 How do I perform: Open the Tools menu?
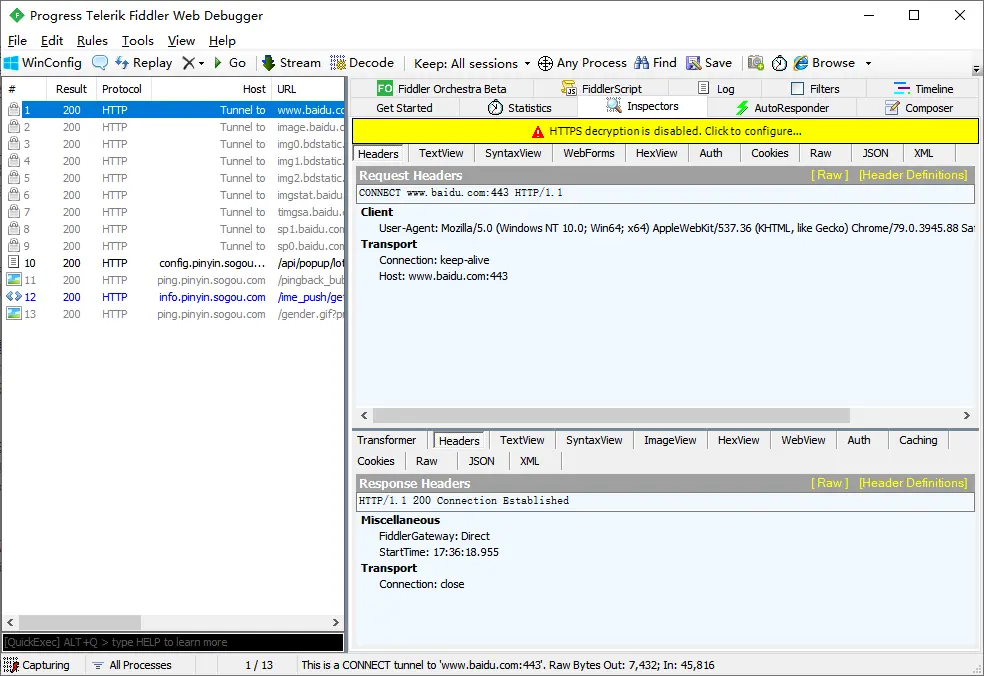click(x=137, y=41)
